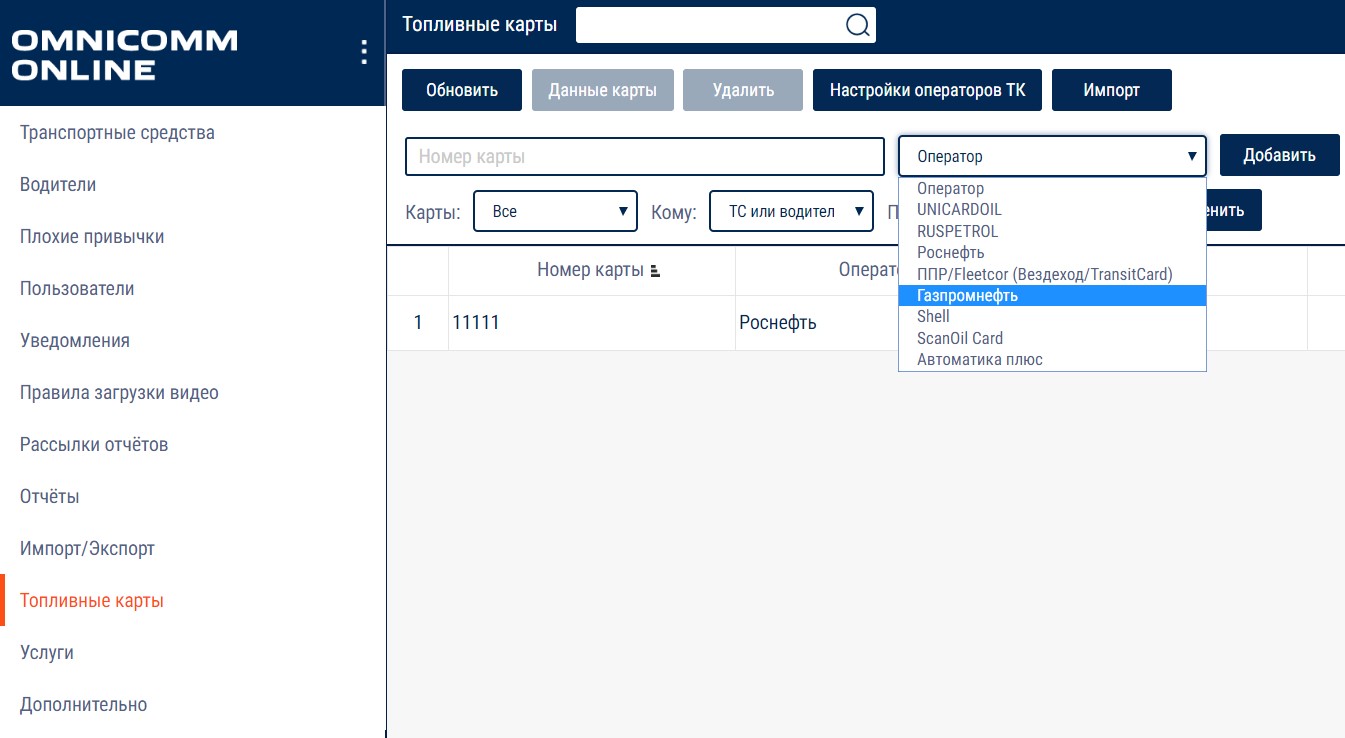Click the Обновить button
The width and height of the screenshot is (1345, 738).
pyautogui.click(x=462, y=90)
